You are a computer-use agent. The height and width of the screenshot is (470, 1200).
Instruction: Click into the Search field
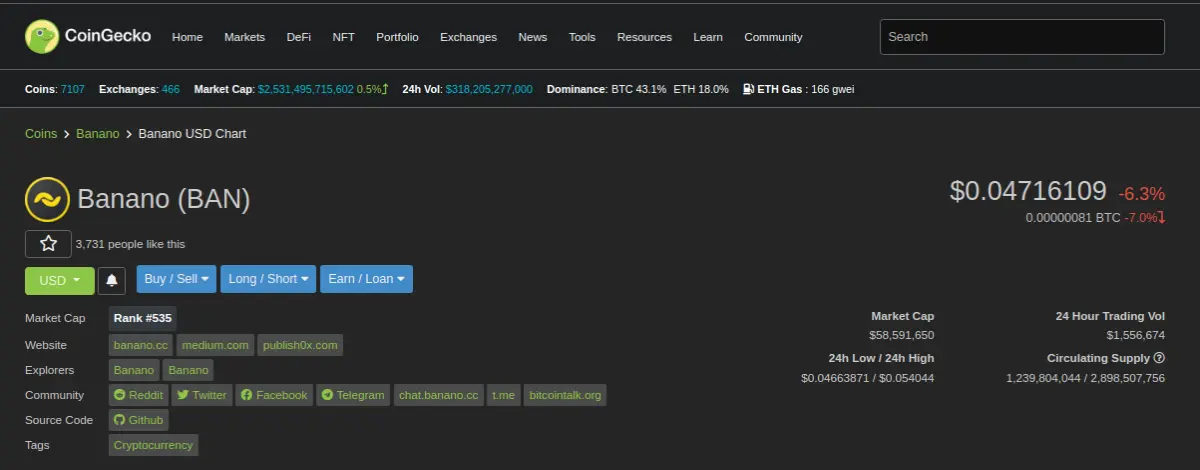pos(1022,37)
